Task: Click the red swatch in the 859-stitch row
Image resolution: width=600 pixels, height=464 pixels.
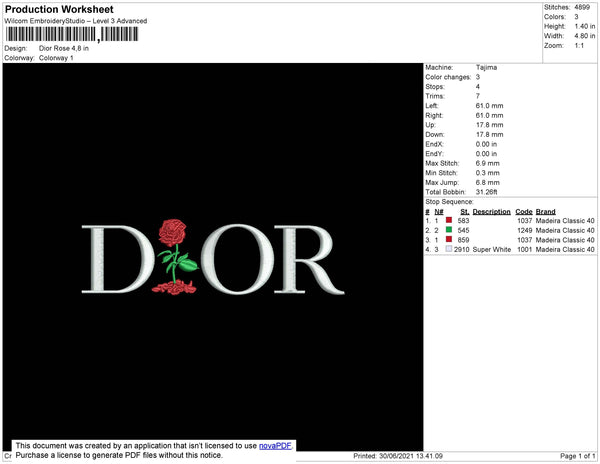Action: (449, 239)
